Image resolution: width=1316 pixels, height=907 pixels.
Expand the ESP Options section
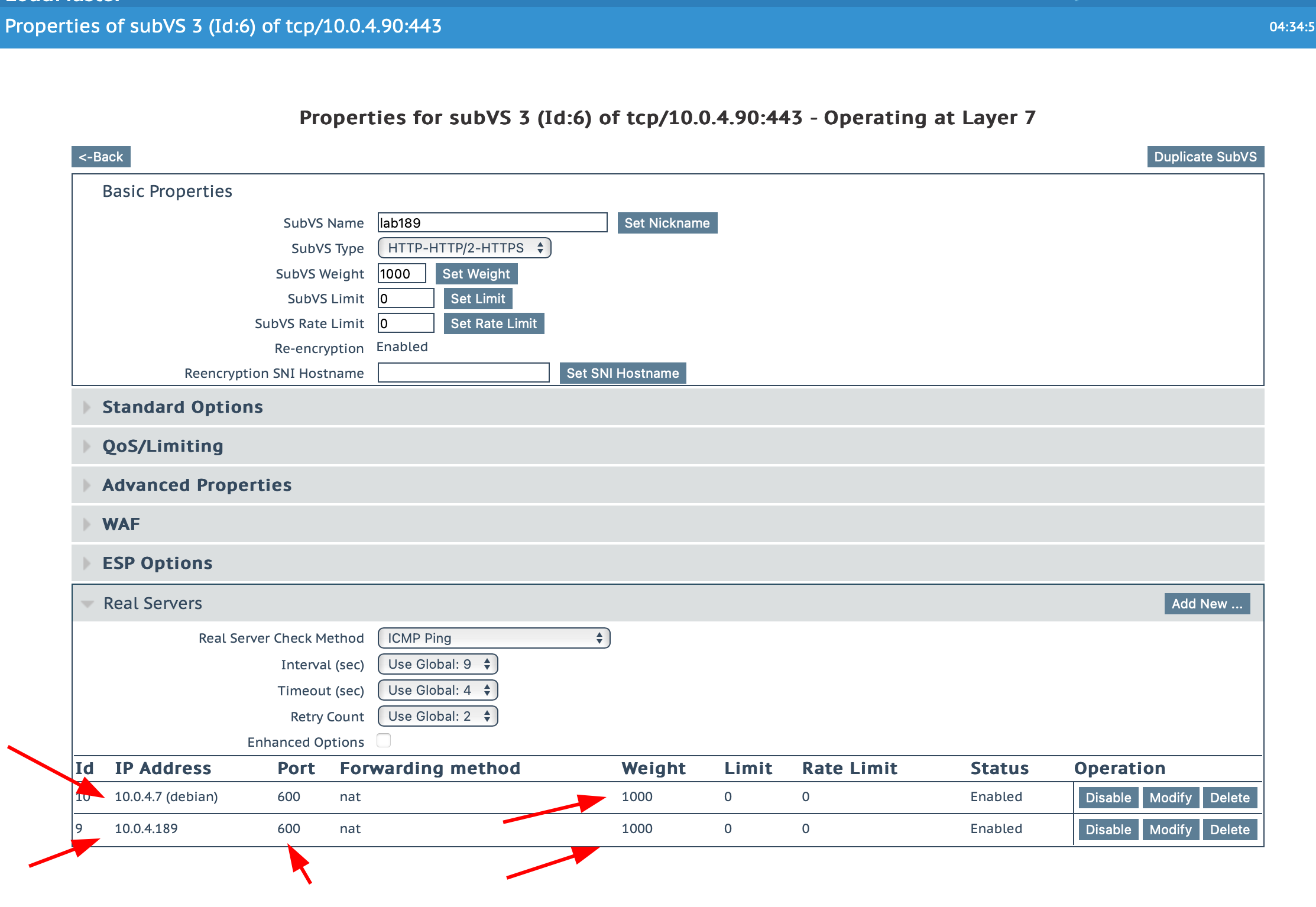coord(157,563)
